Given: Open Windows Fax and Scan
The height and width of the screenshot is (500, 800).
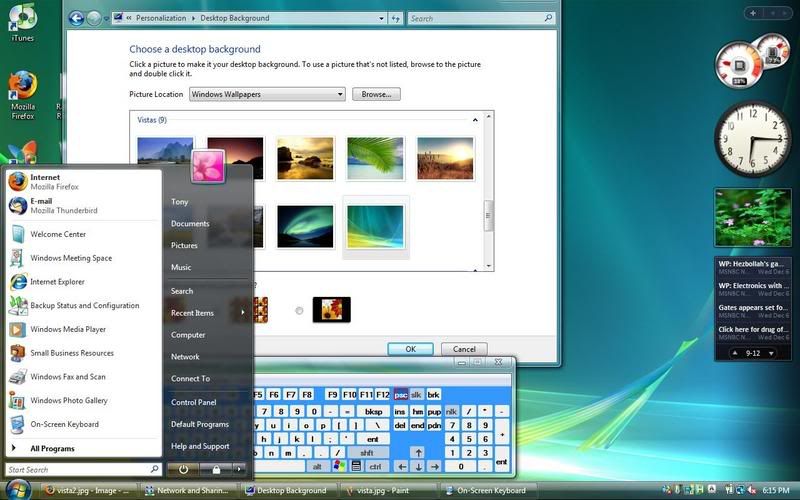Looking at the screenshot, I should pos(84,377).
